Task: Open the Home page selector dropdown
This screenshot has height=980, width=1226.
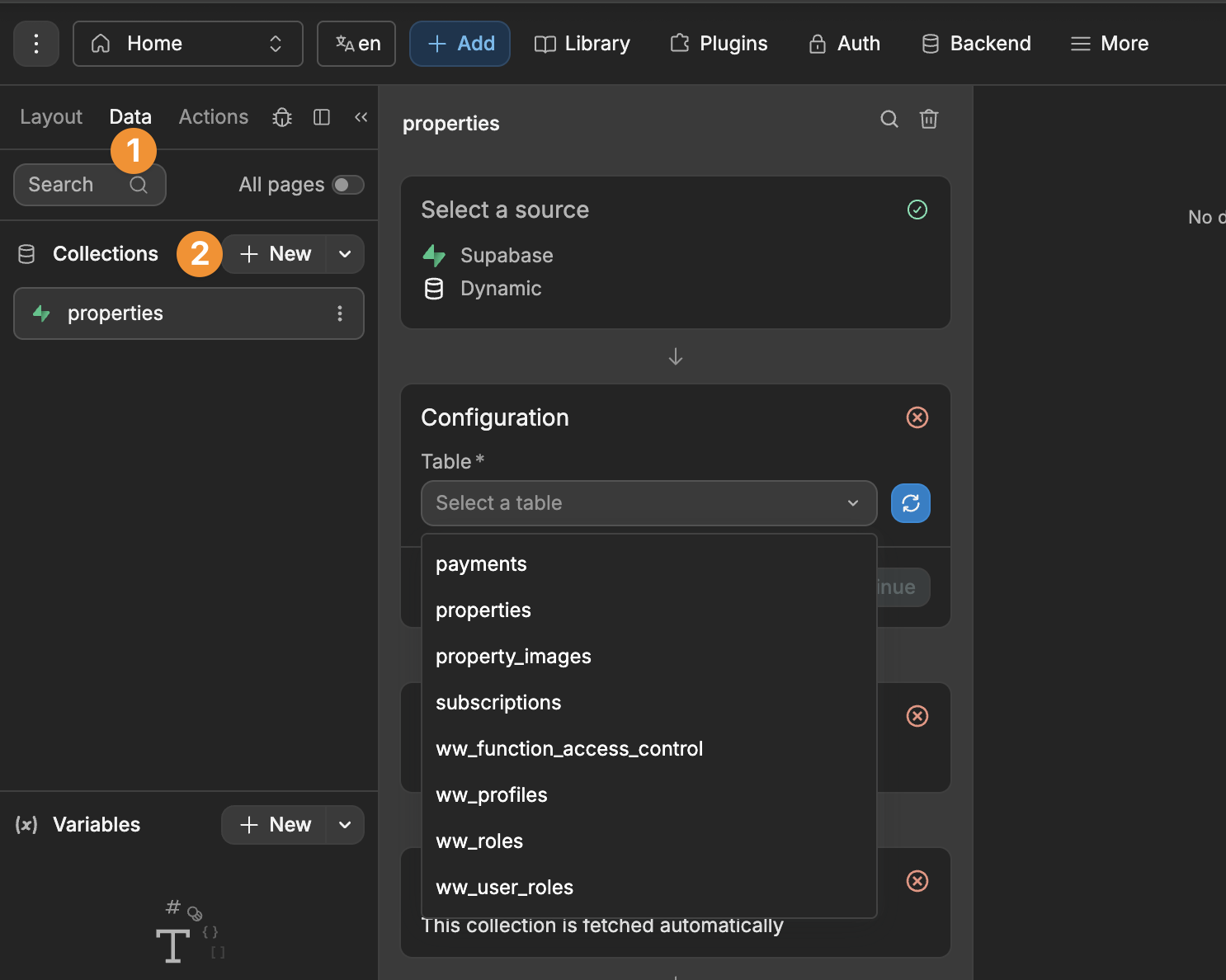Action: [x=188, y=44]
